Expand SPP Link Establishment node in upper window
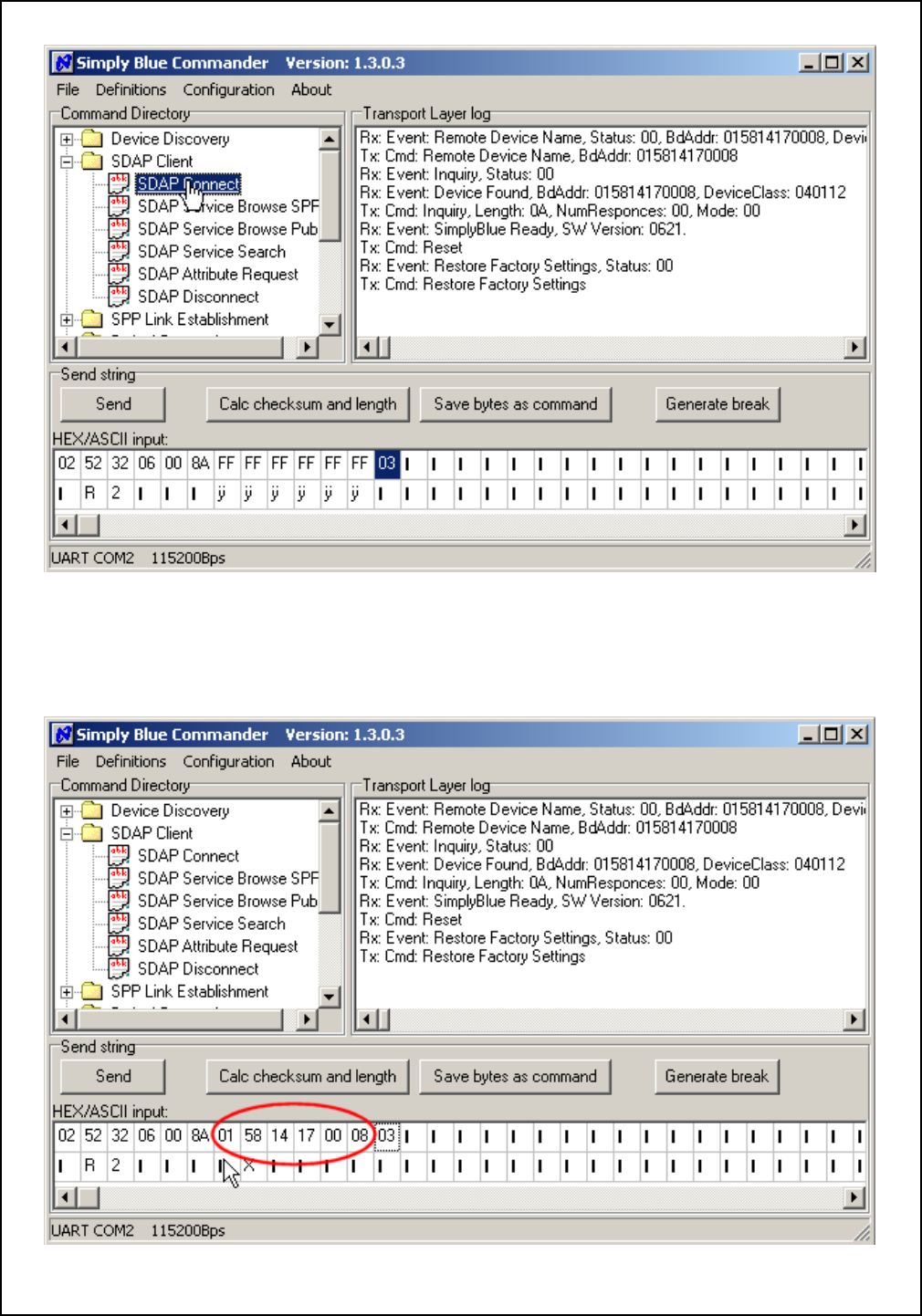This screenshot has width=922, height=1316. click(x=67, y=320)
